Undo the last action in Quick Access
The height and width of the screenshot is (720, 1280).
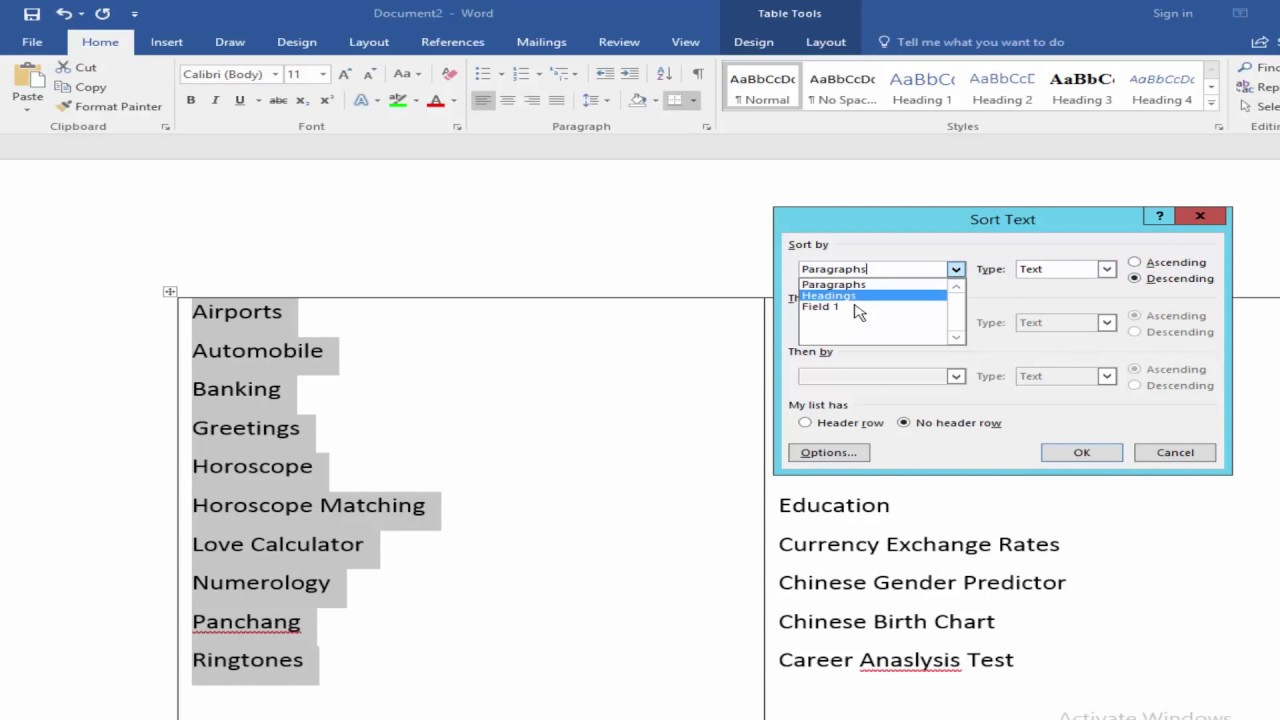(64, 14)
